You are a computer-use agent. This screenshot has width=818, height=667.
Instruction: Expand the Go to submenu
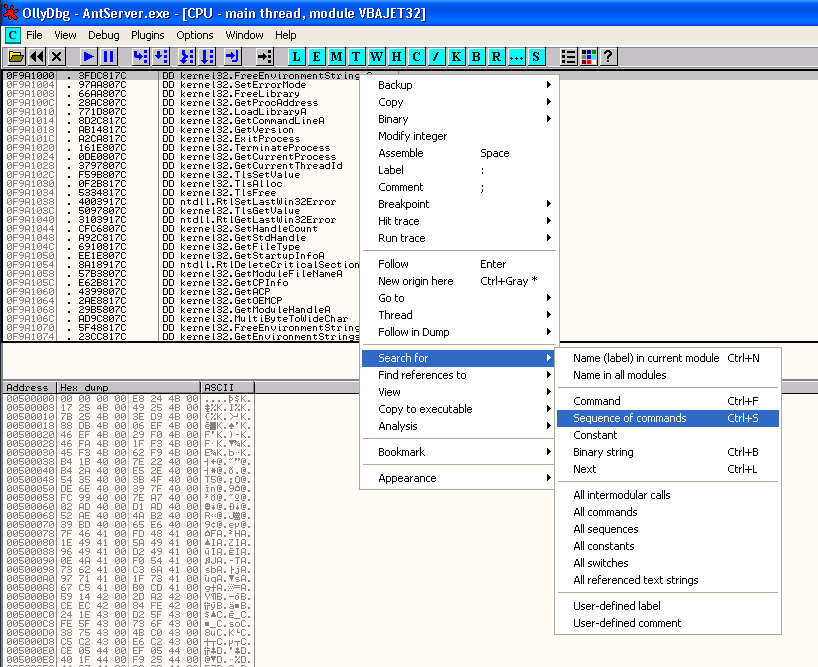coord(460,298)
